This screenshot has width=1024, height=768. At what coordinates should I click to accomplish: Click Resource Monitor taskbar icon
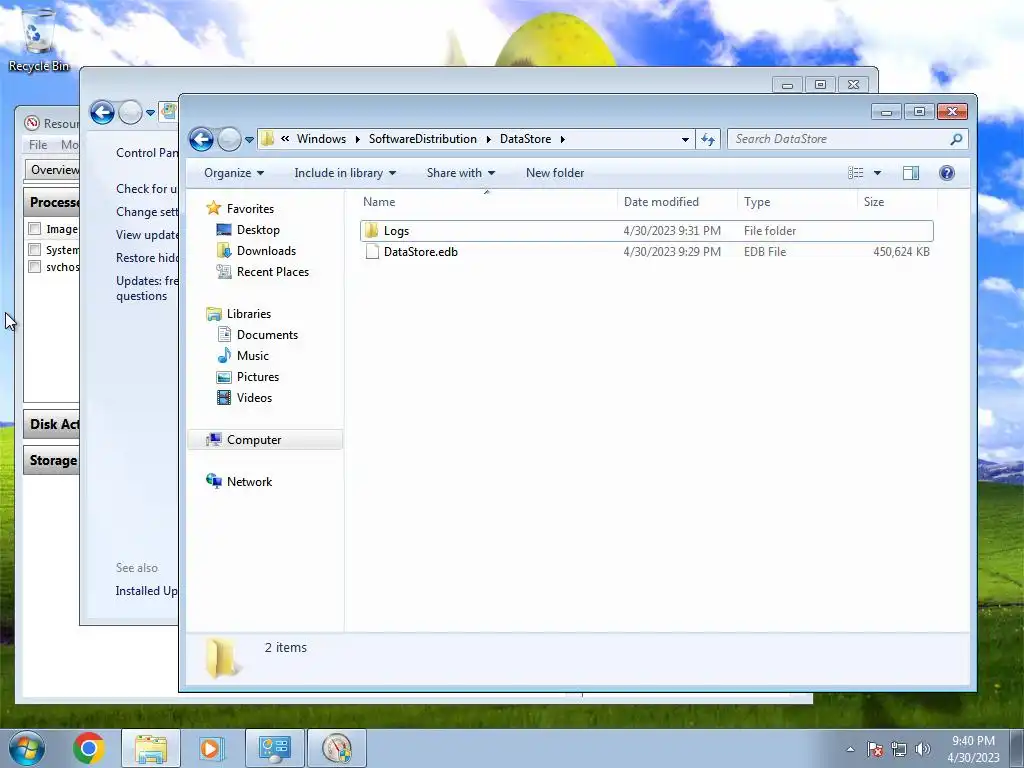click(x=336, y=748)
